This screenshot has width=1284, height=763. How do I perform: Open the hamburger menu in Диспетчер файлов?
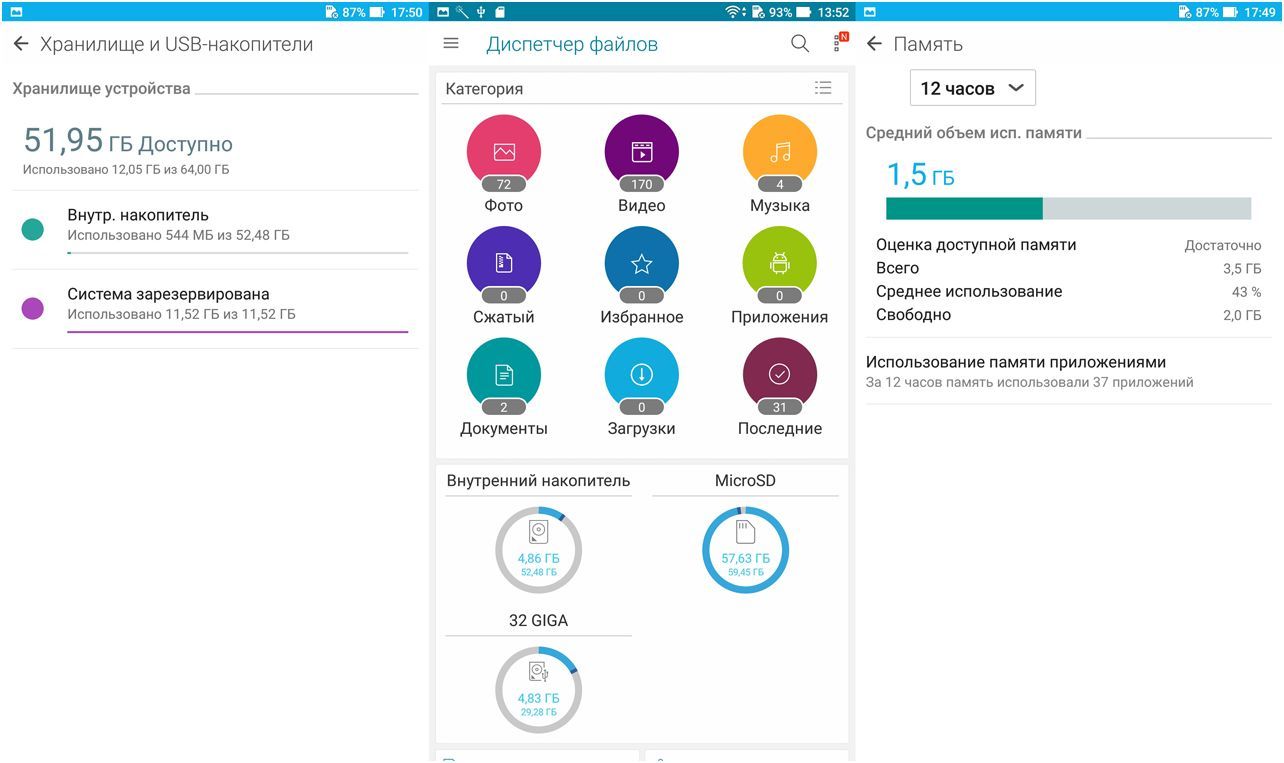[451, 44]
